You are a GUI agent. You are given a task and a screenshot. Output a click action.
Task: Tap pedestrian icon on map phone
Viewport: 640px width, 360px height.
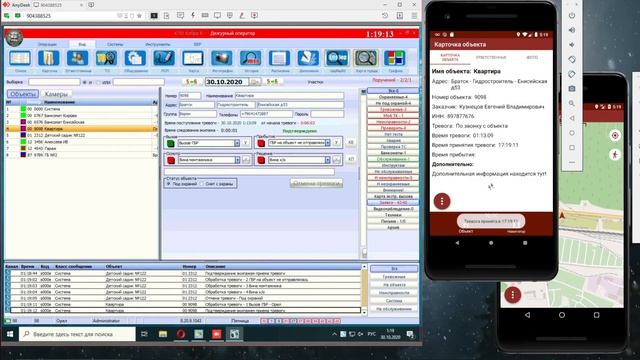pyautogui.click(x=615, y=155)
